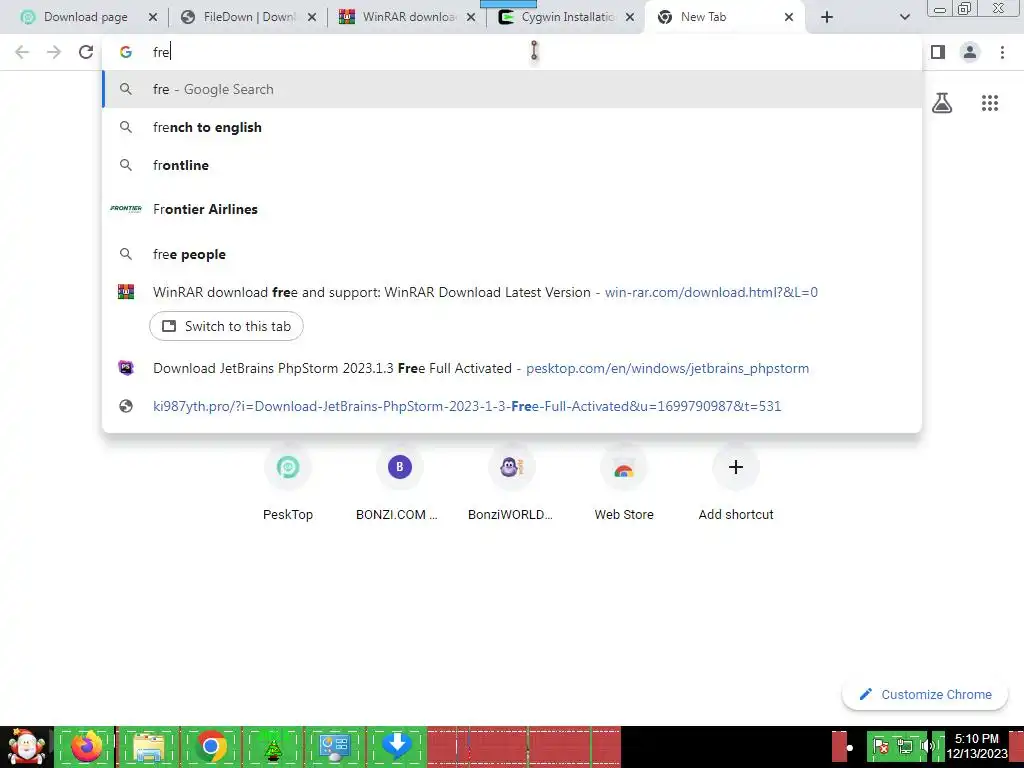Click the Frontier Airlines logo icon
Viewport: 1024px width, 768px height.
126,209
